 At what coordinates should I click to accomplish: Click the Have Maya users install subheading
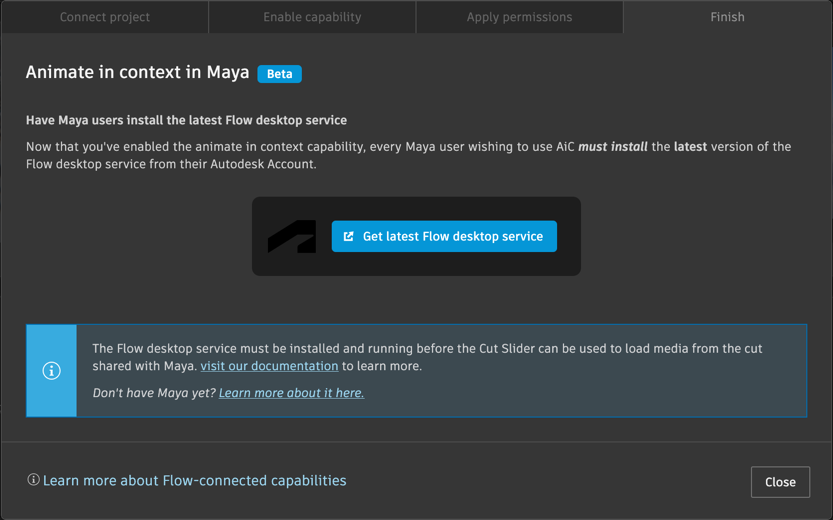(x=186, y=120)
